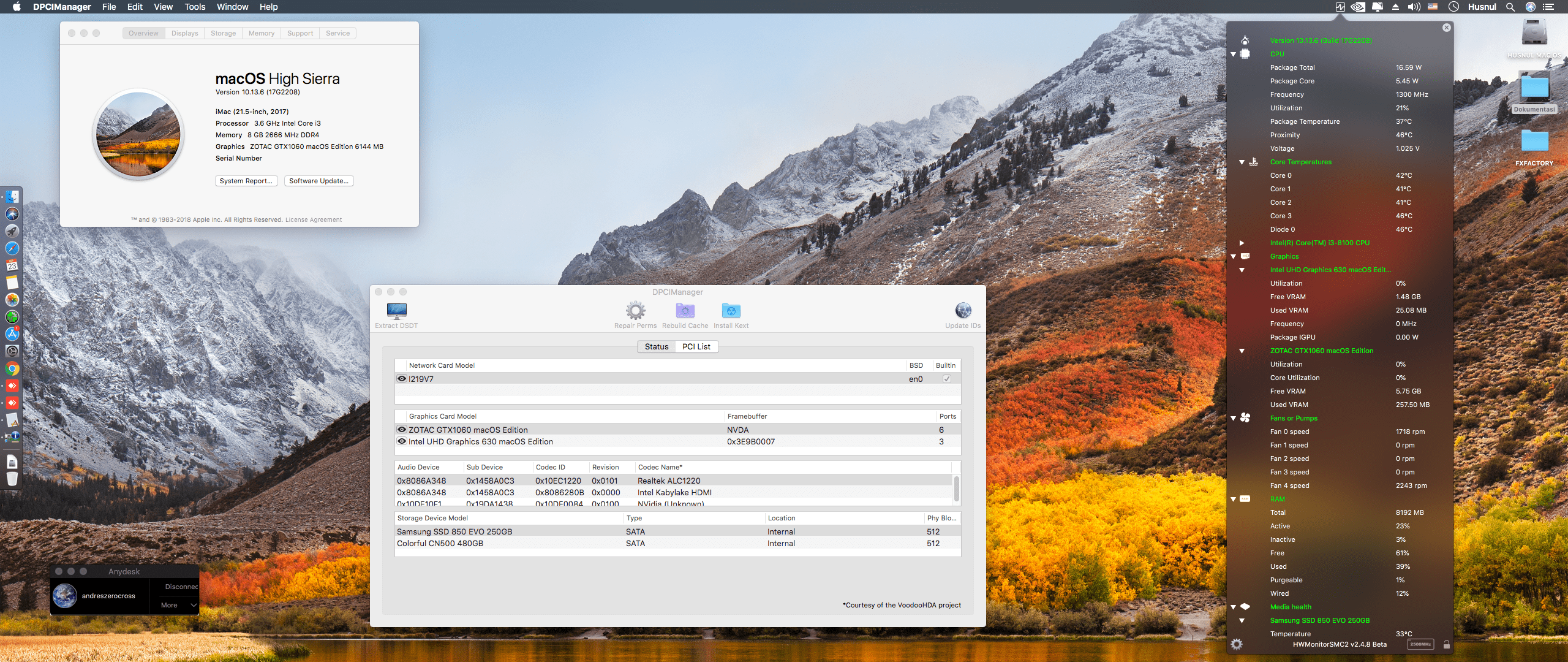Open the AnyDesk More dropdown
1568x662 pixels.
178,605
